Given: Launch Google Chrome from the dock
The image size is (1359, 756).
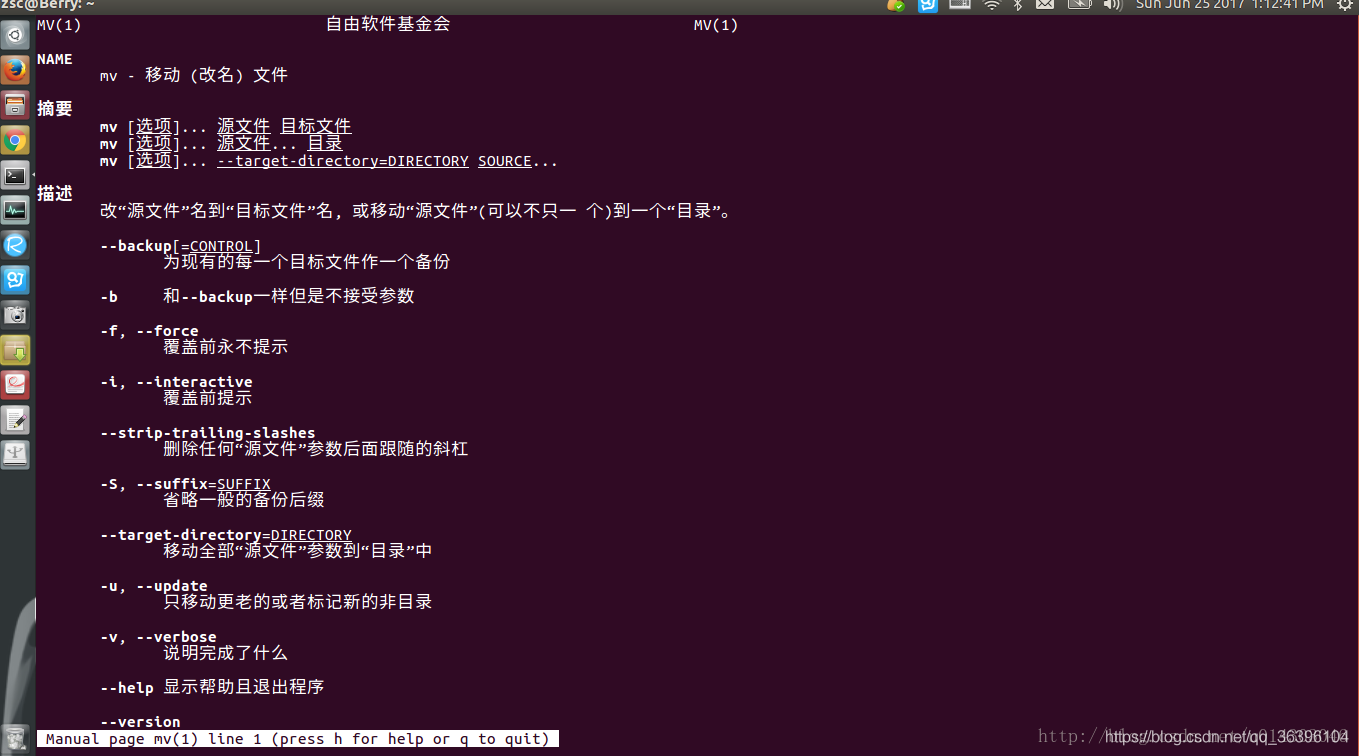Looking at the screenshot, I should (x=15, y=140).
